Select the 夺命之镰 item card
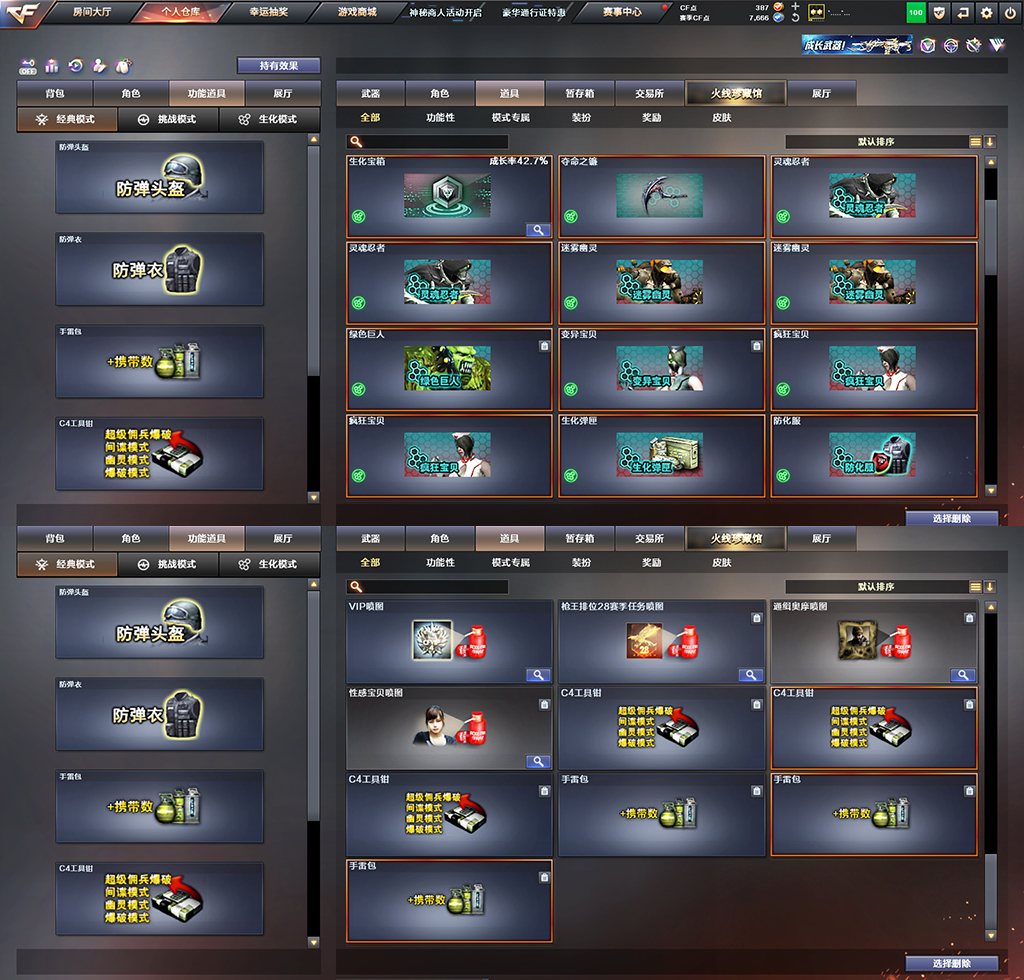The image size is (1024, 980). point(662,197)
